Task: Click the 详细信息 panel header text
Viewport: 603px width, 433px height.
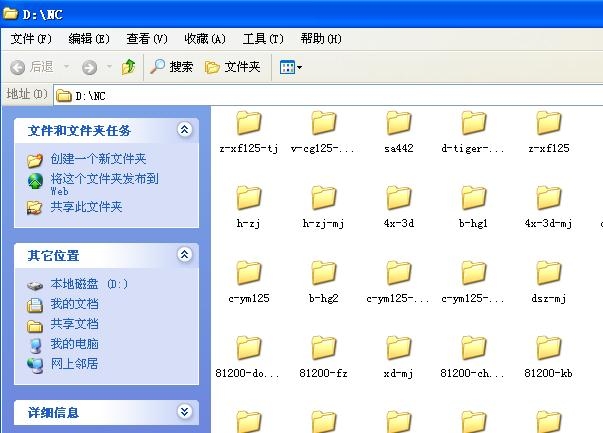Action: [x=53, y=413]
